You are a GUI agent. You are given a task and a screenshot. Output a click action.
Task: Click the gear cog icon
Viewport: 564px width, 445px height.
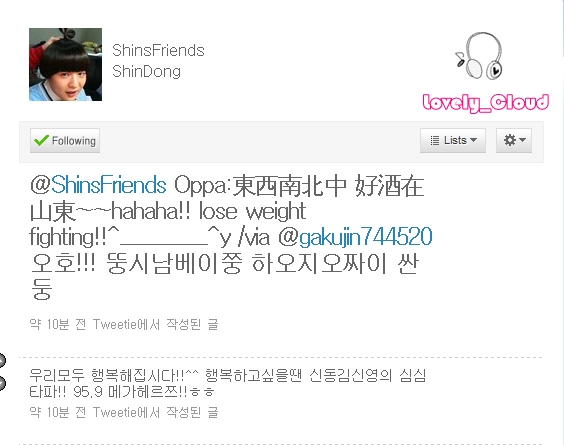510,140
